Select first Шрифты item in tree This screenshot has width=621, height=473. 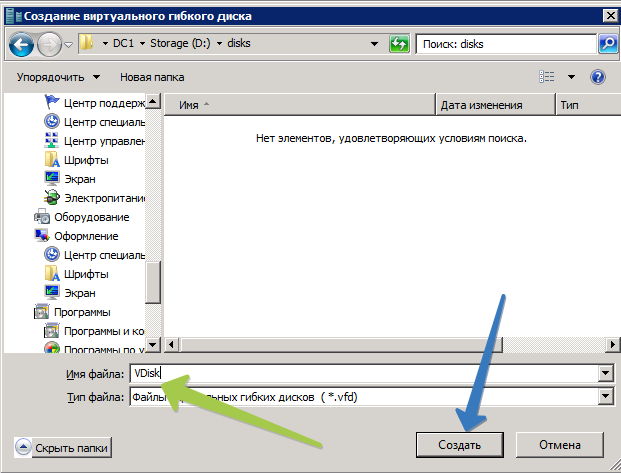point(76,160)
